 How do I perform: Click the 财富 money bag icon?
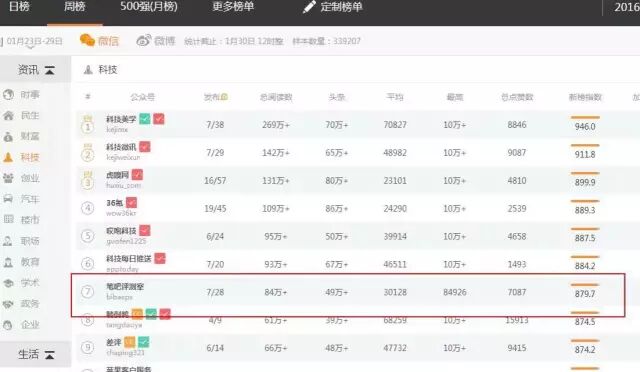(8, 136)
